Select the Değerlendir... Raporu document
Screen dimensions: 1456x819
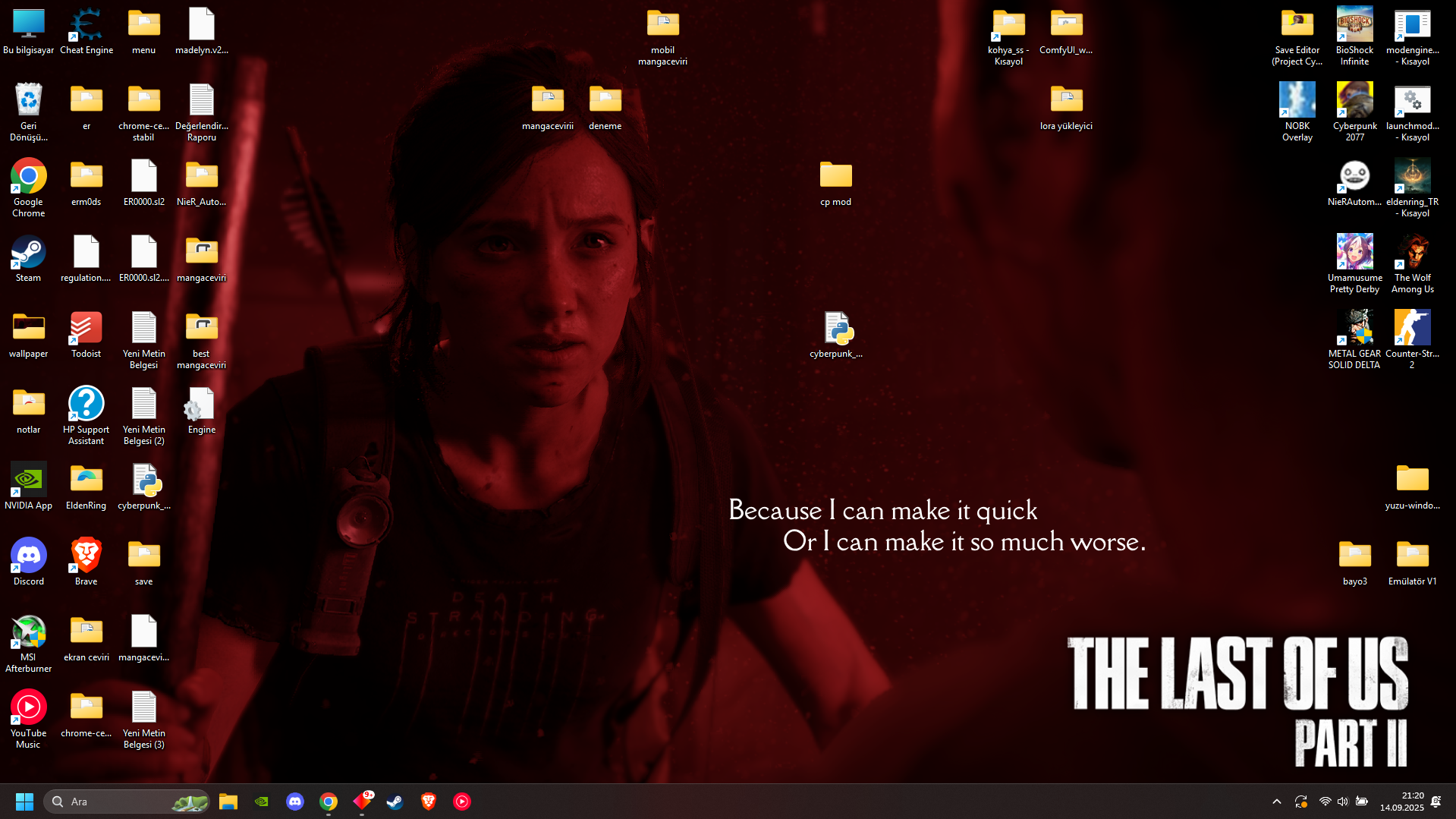pos(202,112)
